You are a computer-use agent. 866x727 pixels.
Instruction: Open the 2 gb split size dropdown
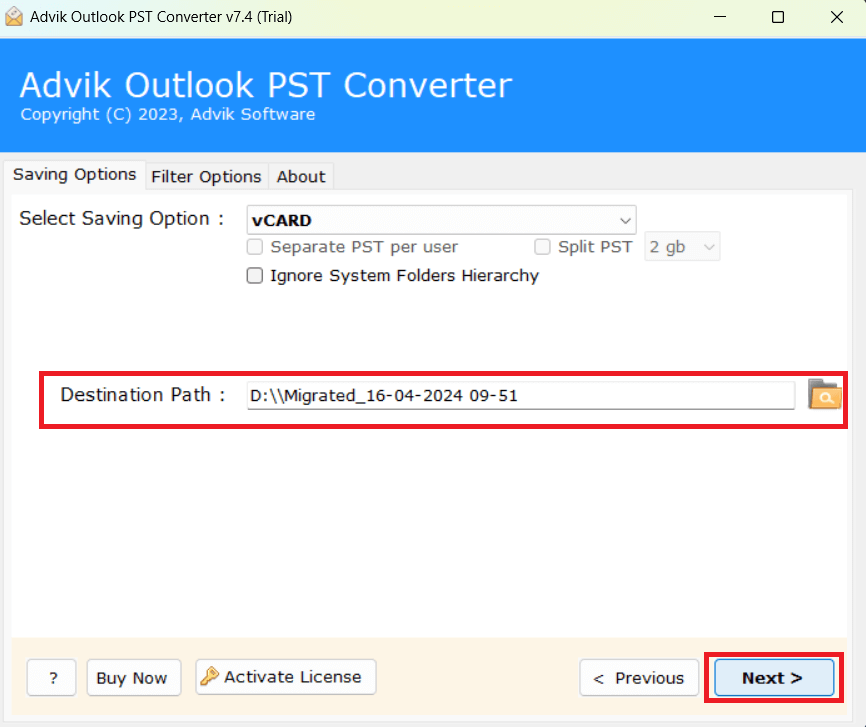tap(682, 246)
